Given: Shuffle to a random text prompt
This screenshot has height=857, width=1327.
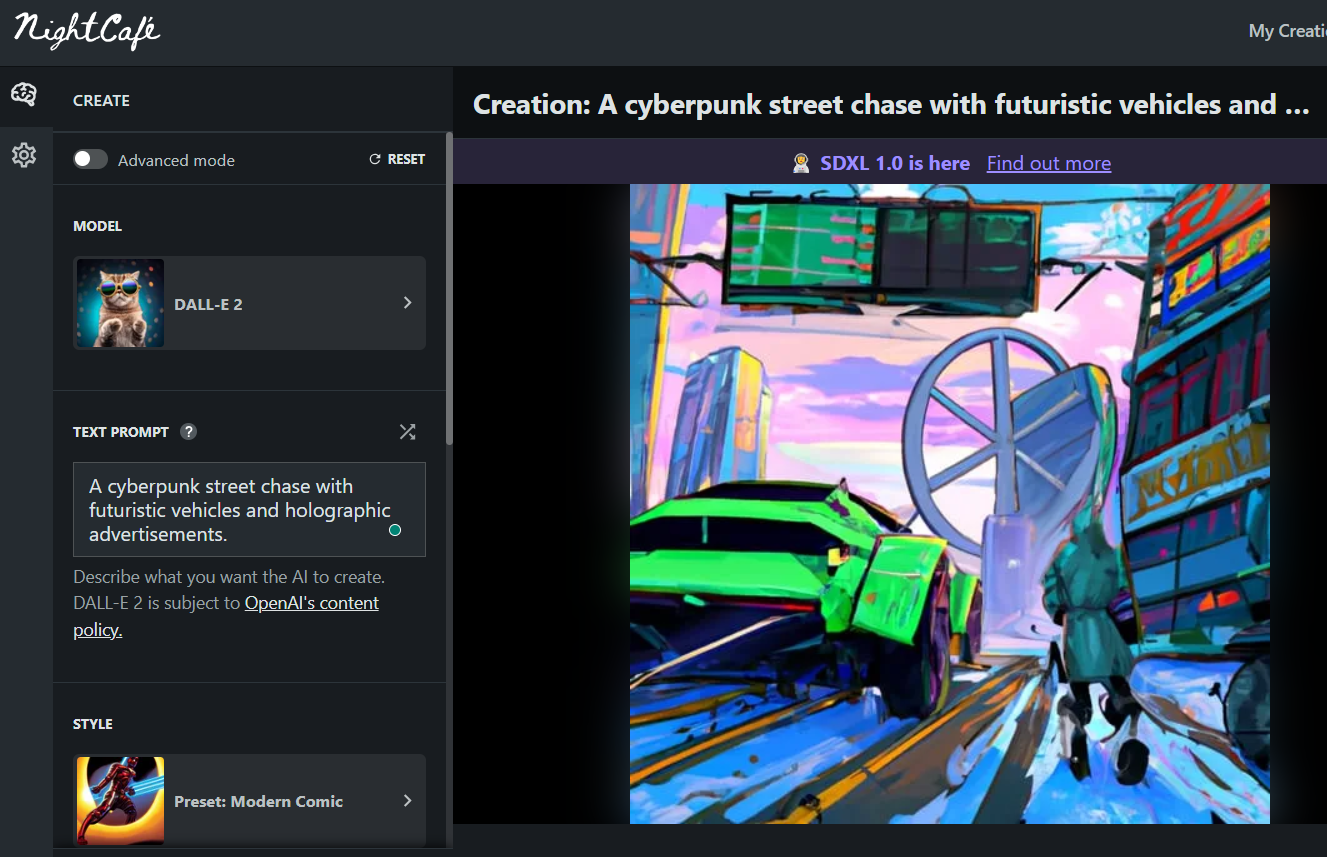Looking at the screenshot, I should point(407,432).
